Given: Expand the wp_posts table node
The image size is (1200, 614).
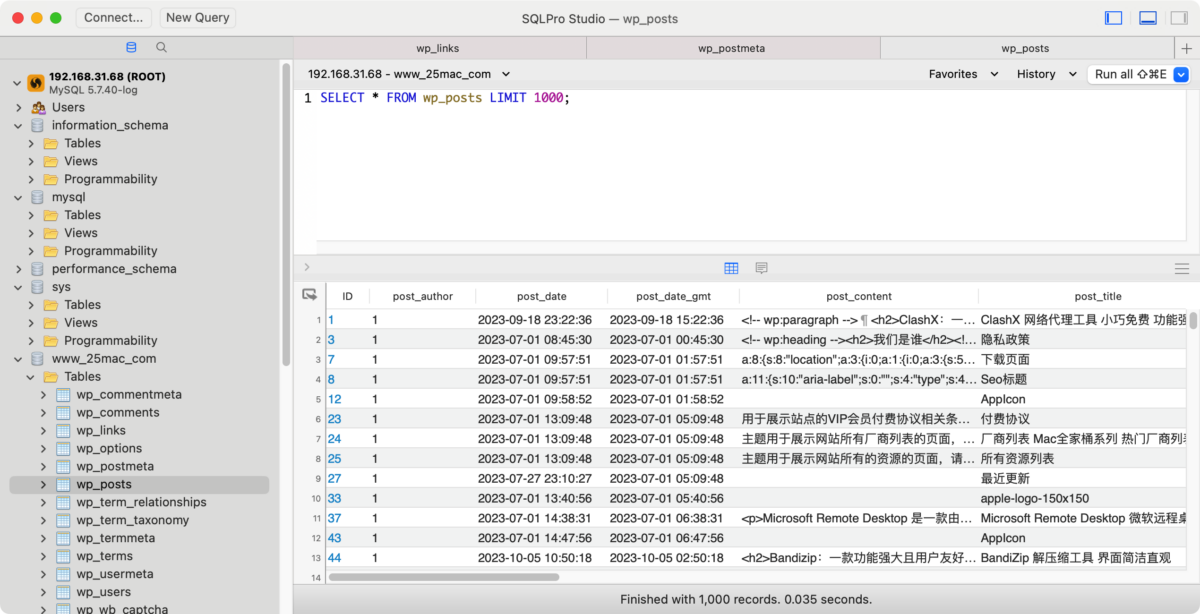Looking at the screenshot, I should [44, 484].
